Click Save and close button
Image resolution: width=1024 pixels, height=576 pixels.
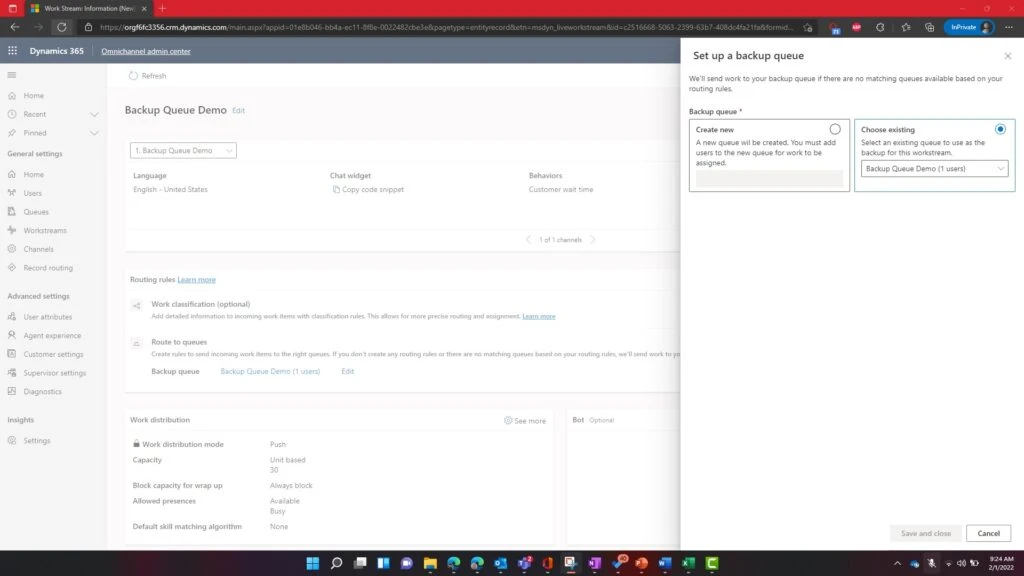925,534
